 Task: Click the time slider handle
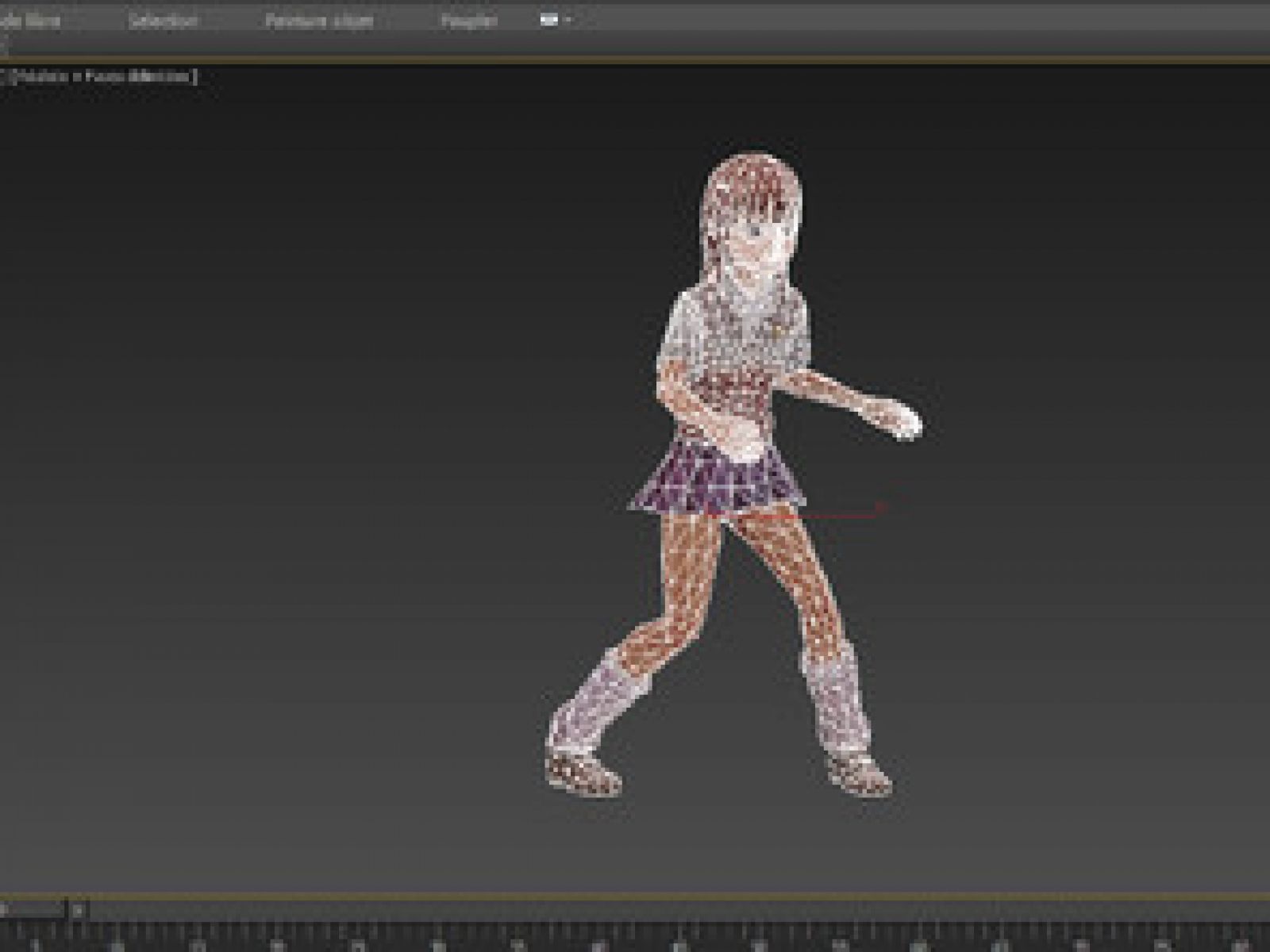[x=32, y=910]
